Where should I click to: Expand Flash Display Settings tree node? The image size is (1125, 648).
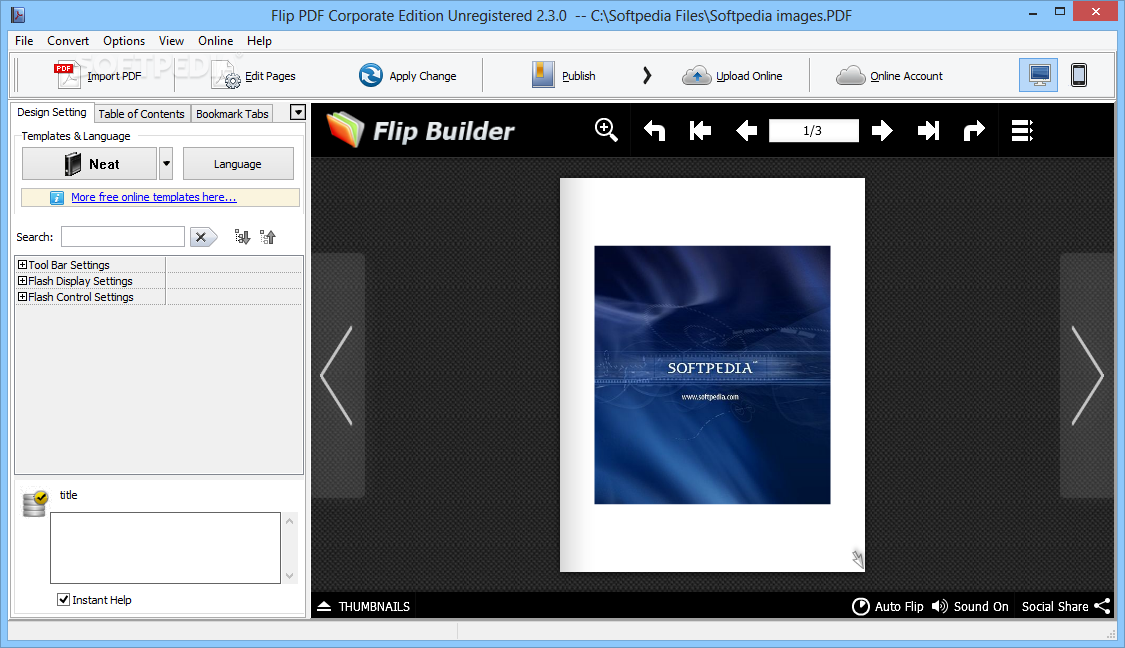(22, 281)
